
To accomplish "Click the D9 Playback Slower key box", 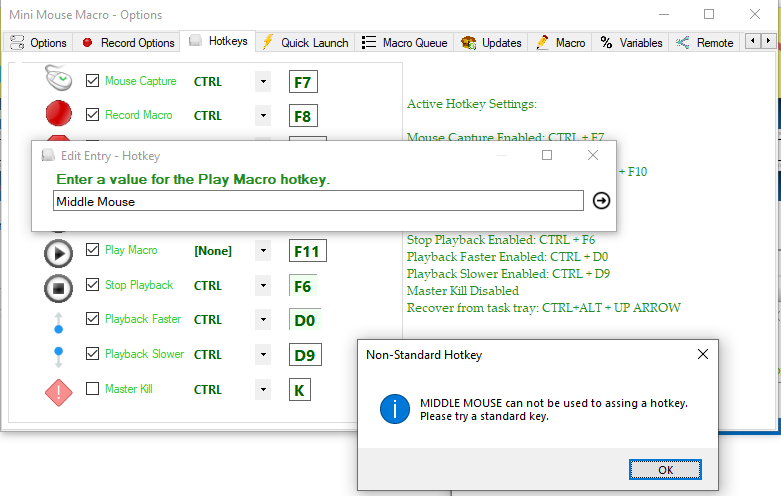I will click(x=305, y=355).
